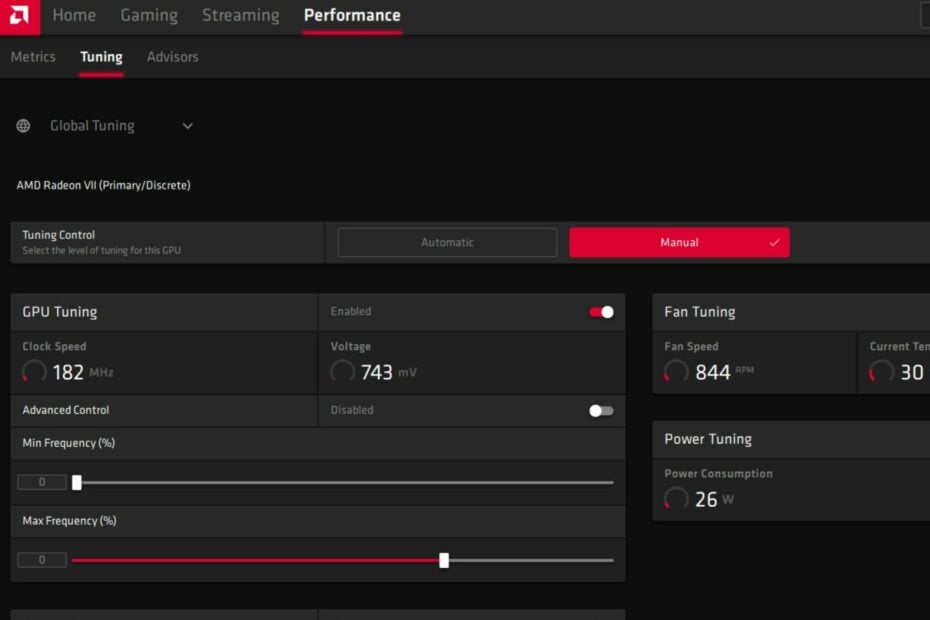Open the Global Tuning dropdown
Viewport: 930px width, 620px height.
pyautogui.click(x=186, y=125)
